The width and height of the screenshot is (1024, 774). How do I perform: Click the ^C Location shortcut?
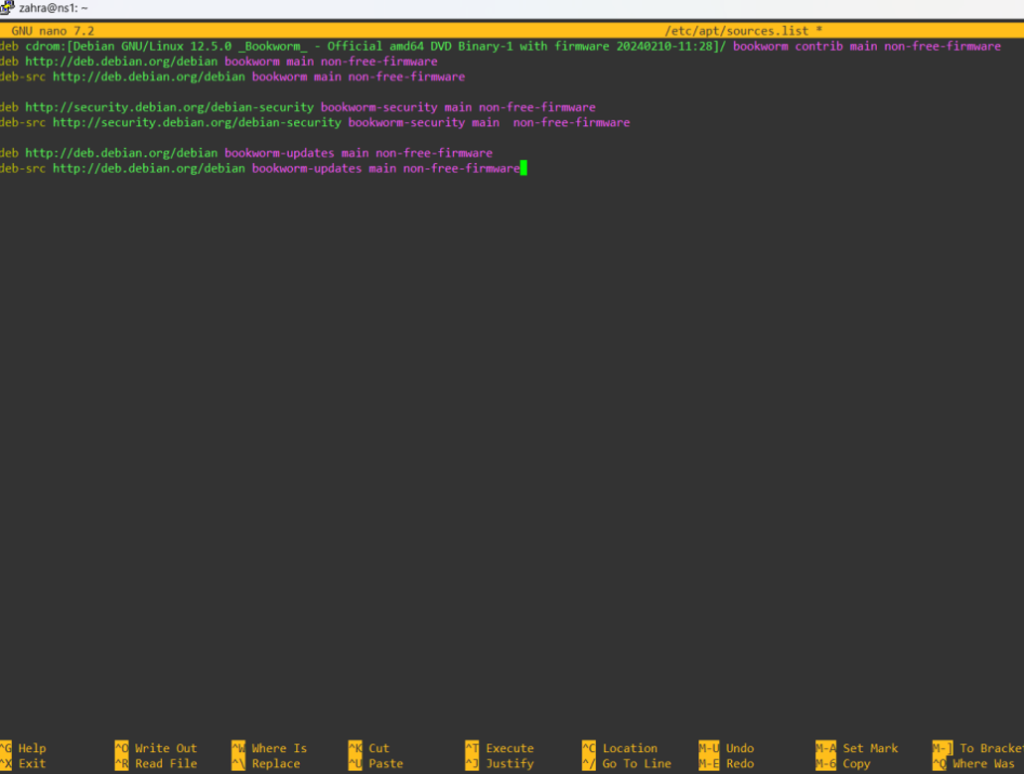[x=619, y=748]
